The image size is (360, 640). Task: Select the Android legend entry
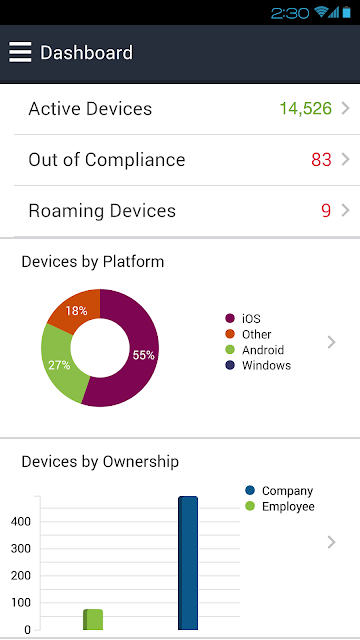pos(255,350)
